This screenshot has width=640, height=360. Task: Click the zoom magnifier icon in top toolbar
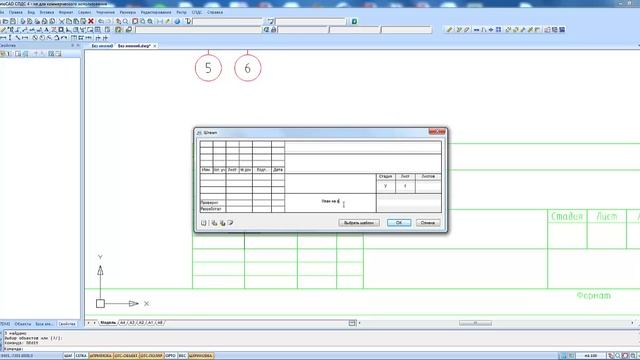coord(126,21)
